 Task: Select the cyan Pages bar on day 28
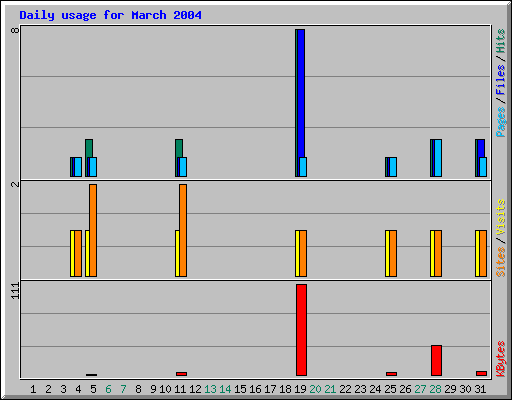coord(438,158)
